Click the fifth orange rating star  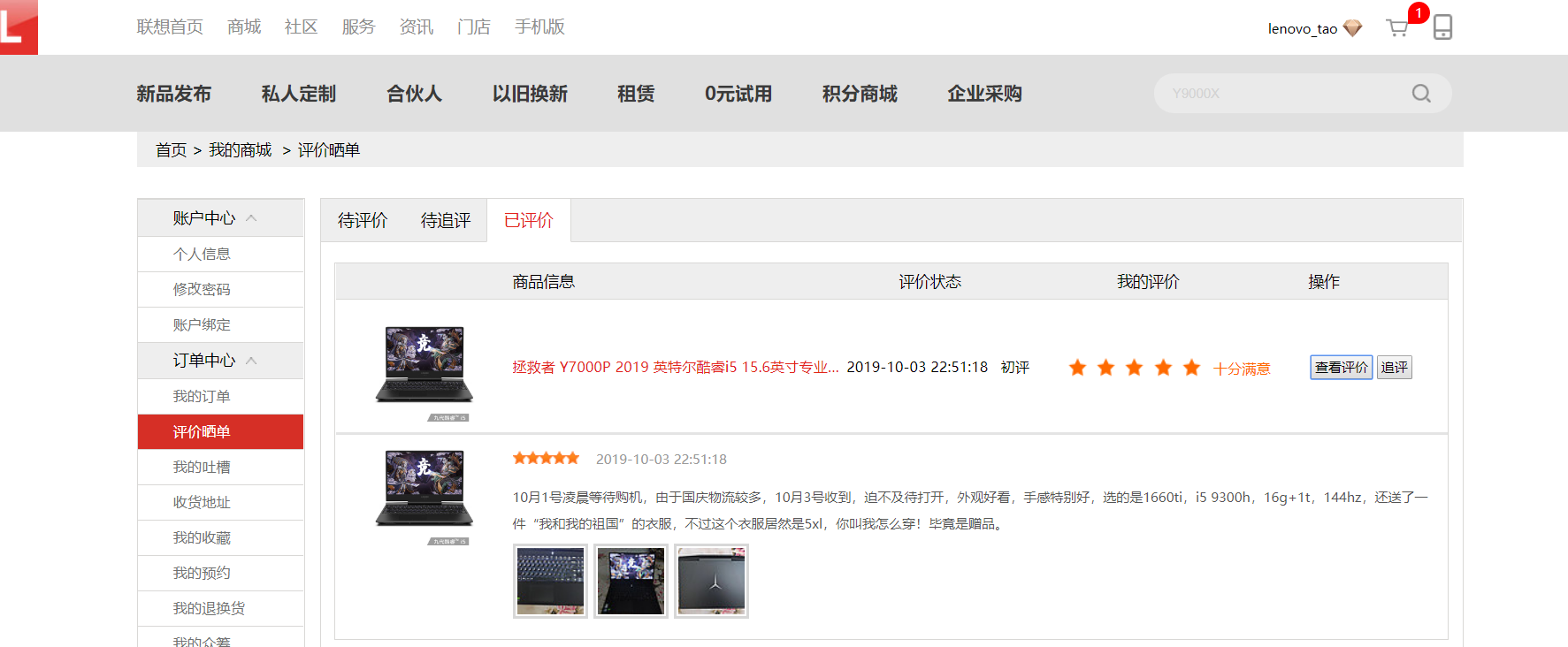(1192, 368)
